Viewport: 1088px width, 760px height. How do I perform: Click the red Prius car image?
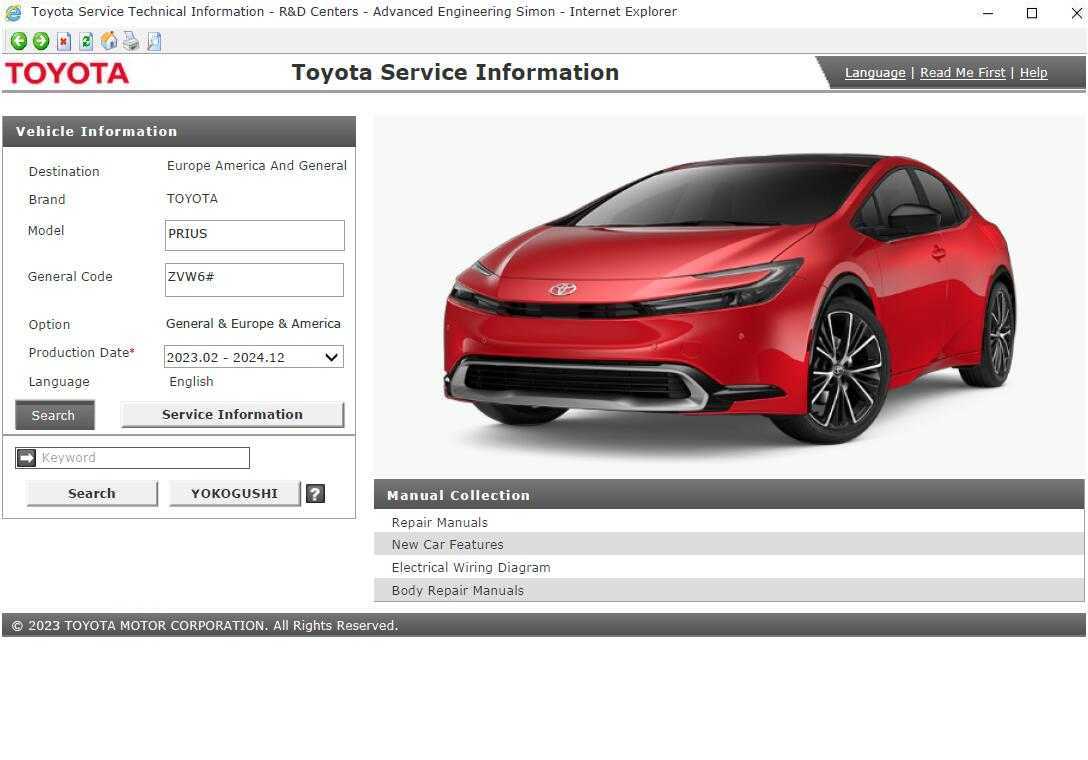click(729, 296)
